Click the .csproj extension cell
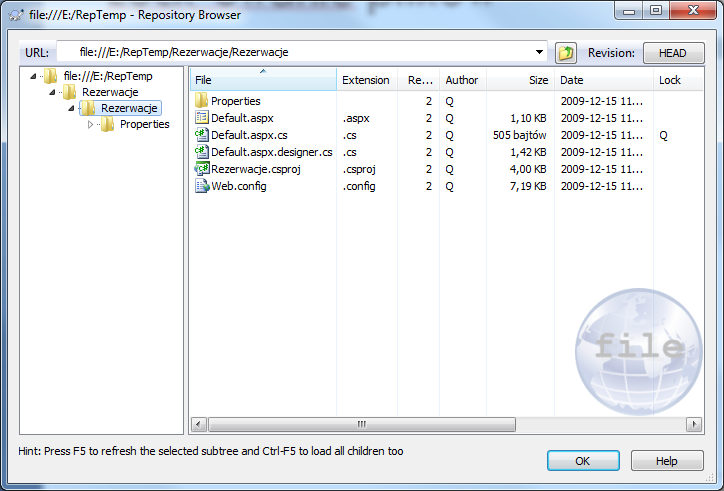 coord(359,169)
